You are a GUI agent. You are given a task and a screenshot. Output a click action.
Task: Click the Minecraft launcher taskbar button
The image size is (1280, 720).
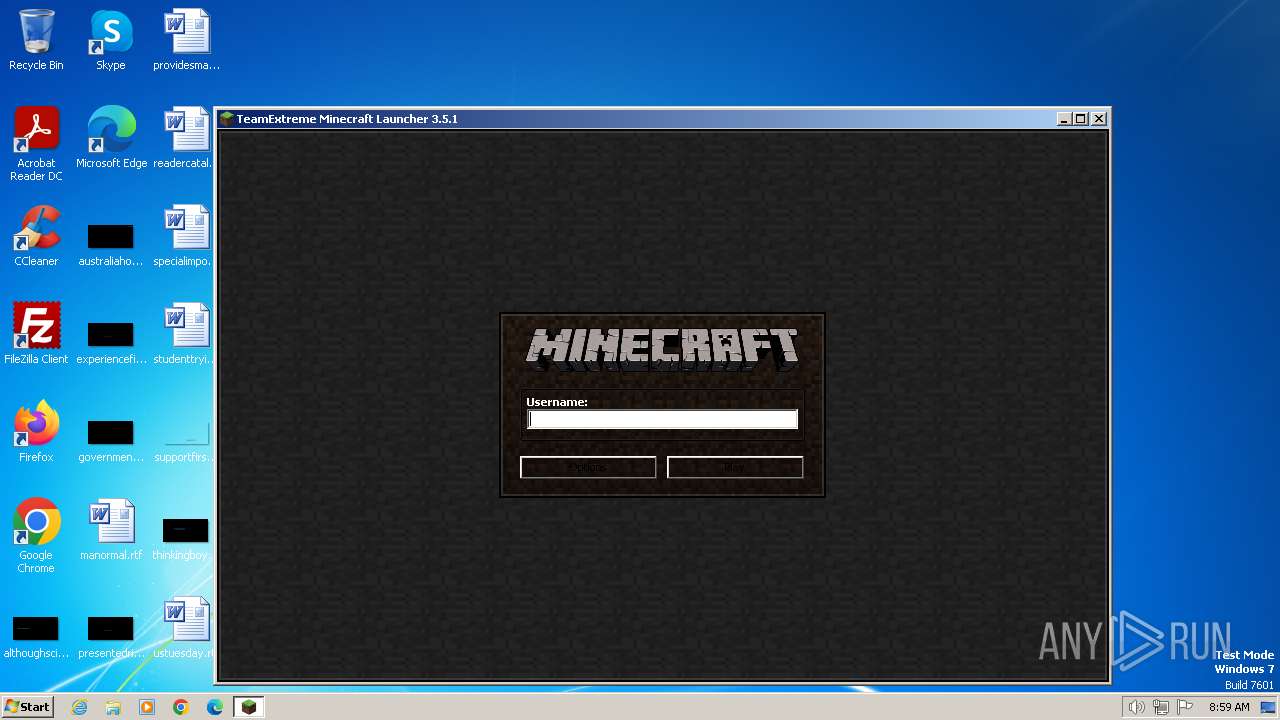click(x=249, y=707)
